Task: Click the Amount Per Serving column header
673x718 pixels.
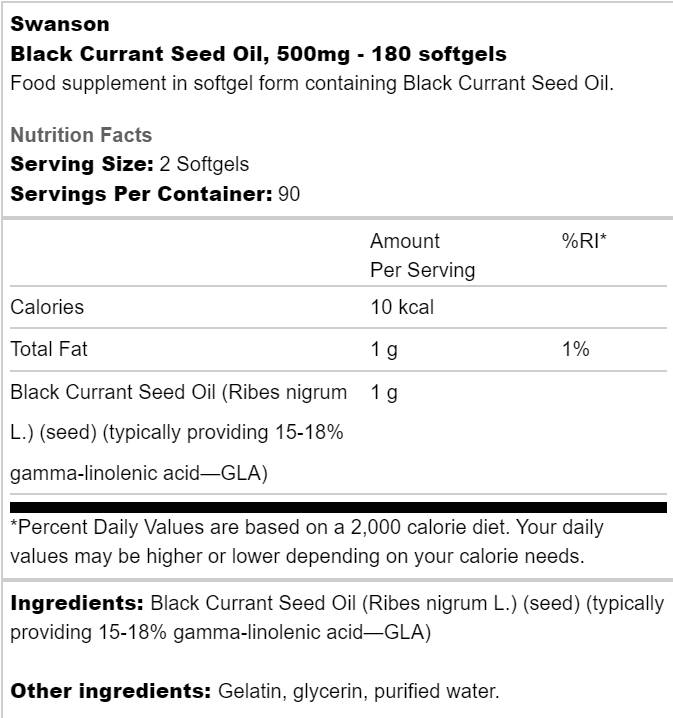Action: [x=422, y=255]
